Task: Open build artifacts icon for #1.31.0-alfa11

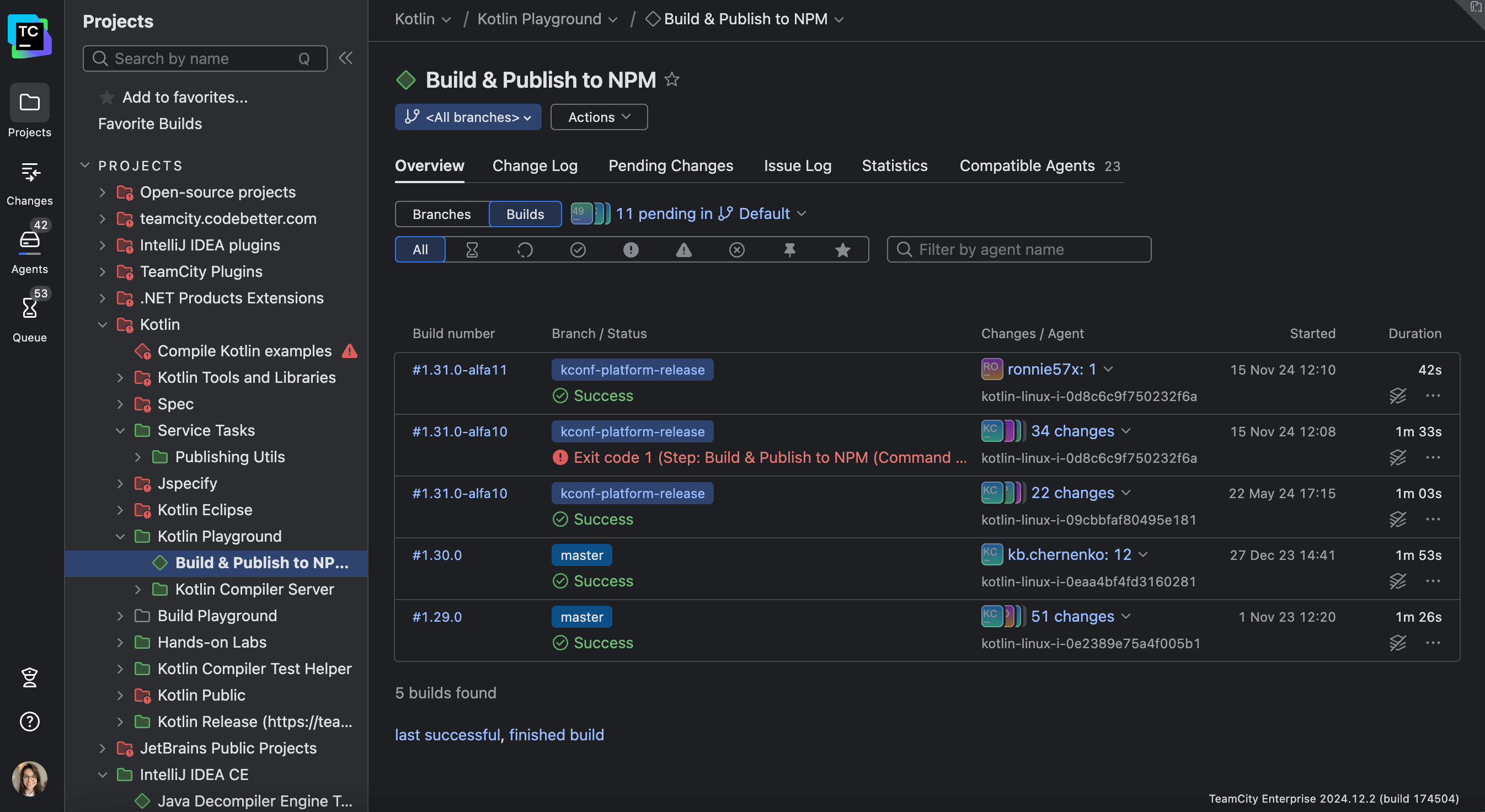Action: tap(1397, 396)
